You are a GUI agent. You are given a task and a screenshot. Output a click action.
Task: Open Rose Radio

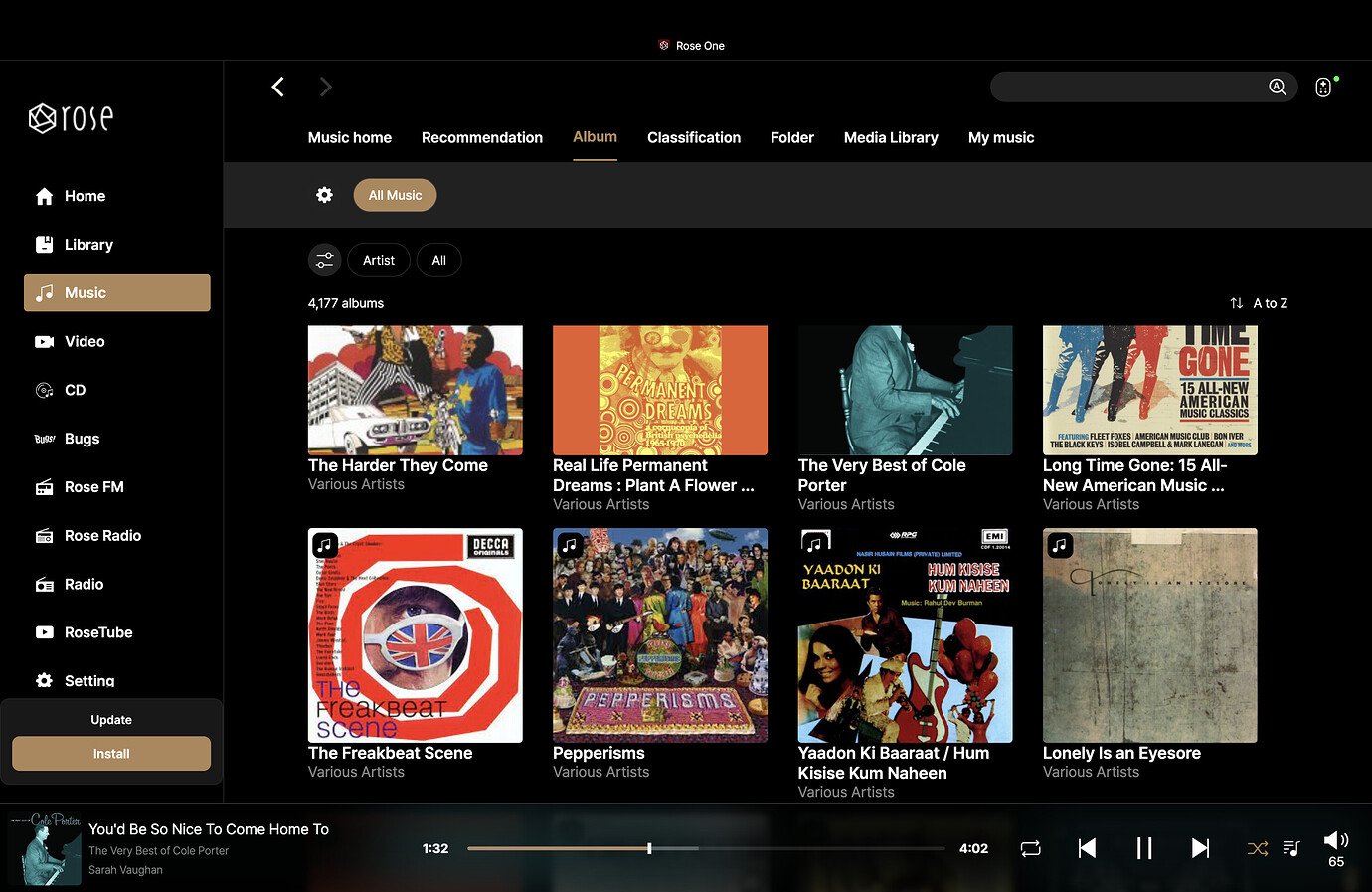102,536
